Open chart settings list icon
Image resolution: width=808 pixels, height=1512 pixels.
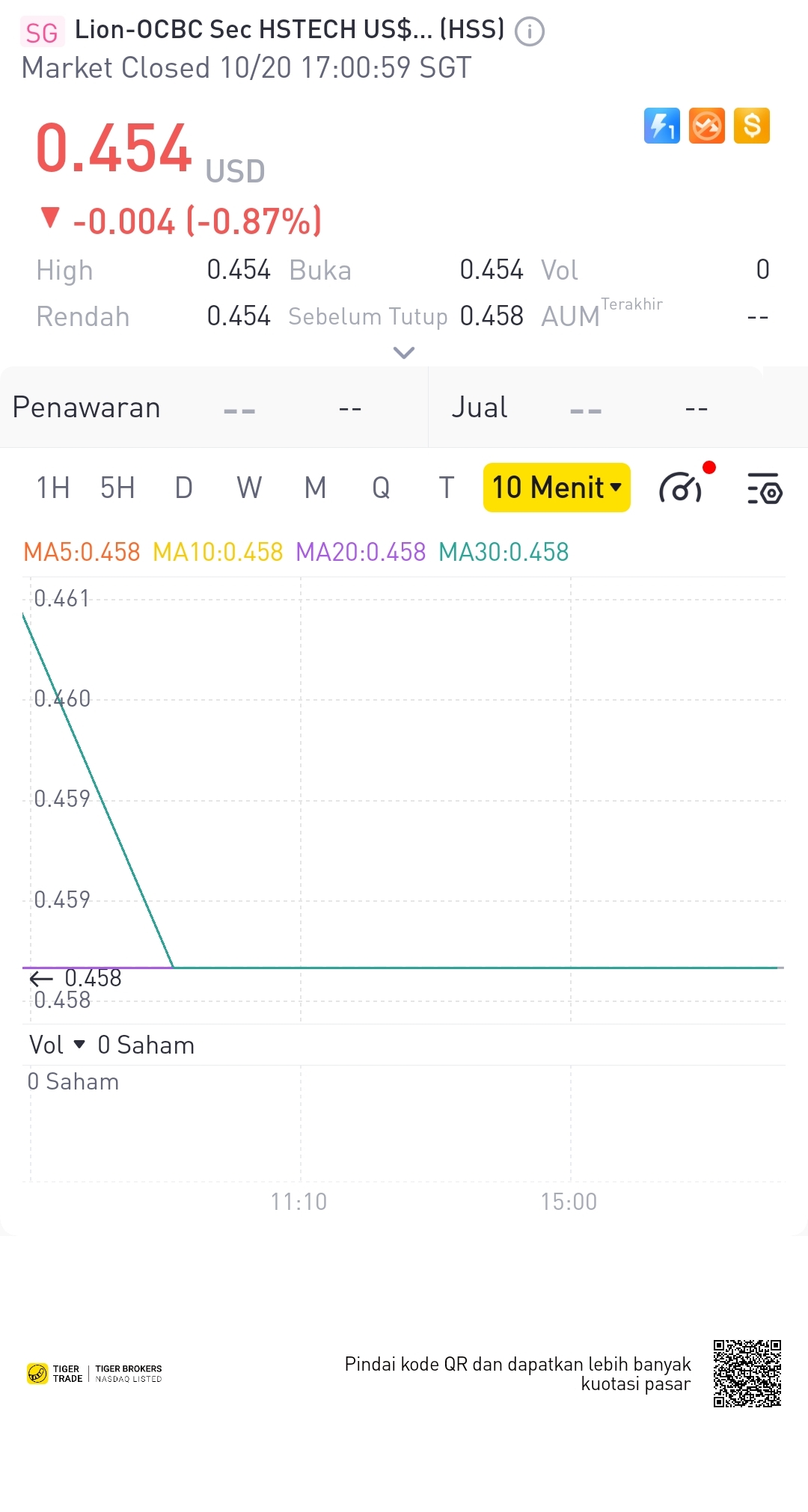(x=765, y=489)
